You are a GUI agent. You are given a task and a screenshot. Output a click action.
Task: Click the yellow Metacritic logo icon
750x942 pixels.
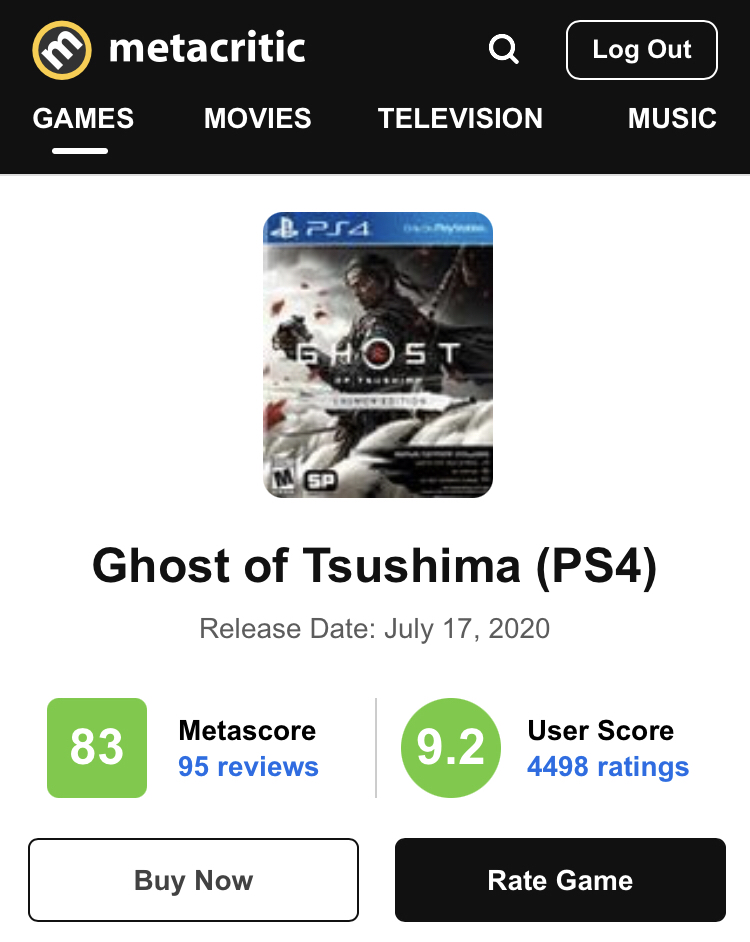[62, 49]
